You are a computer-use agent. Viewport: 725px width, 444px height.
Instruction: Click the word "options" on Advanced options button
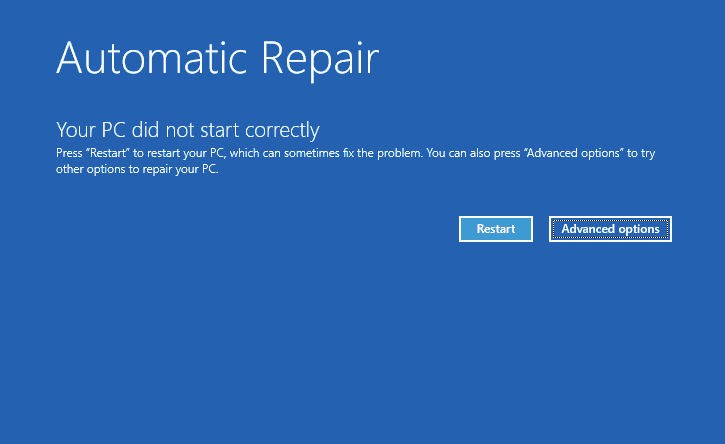(x=638, y=229)
